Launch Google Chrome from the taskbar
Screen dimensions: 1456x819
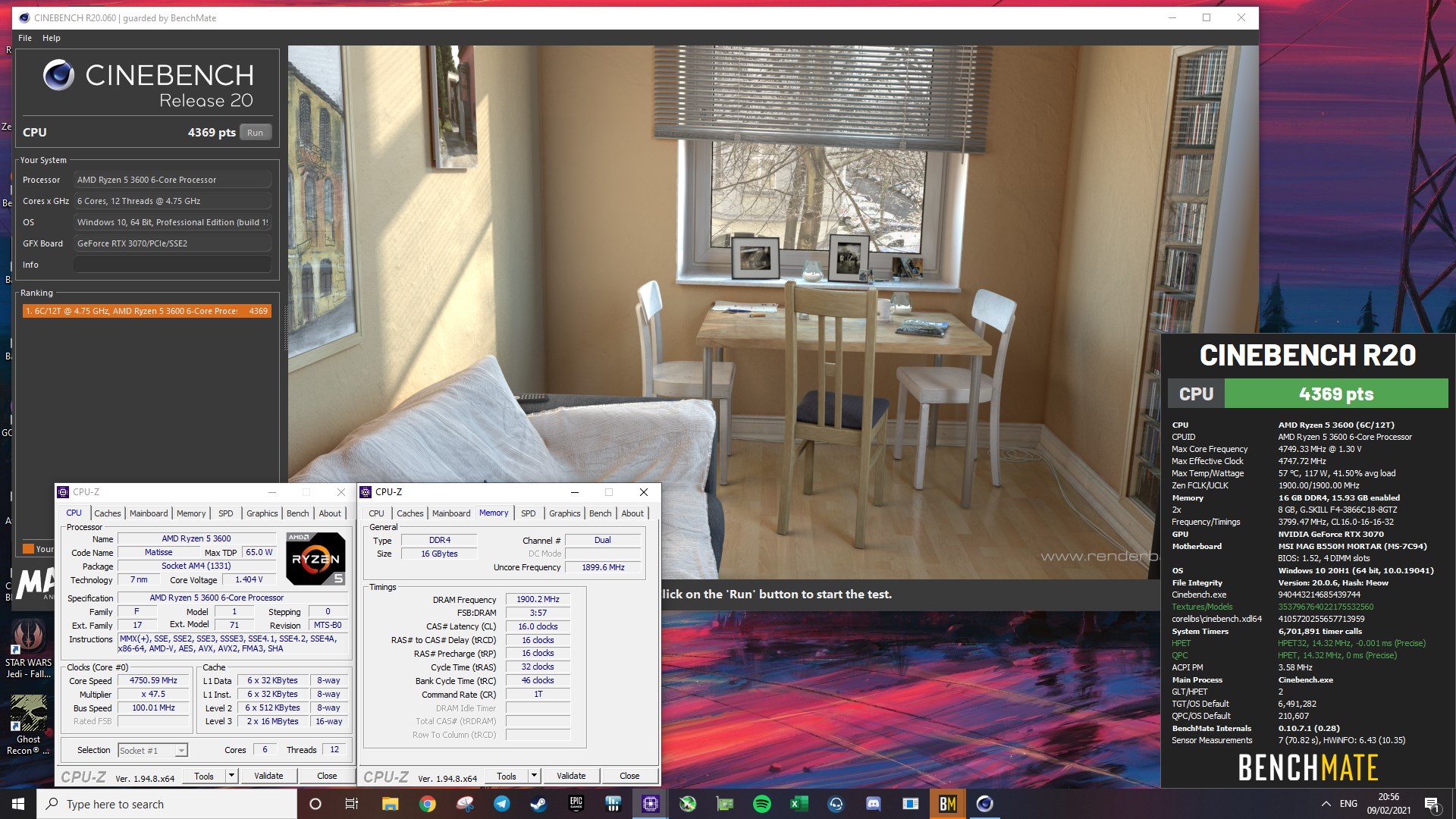click(427, 804)
